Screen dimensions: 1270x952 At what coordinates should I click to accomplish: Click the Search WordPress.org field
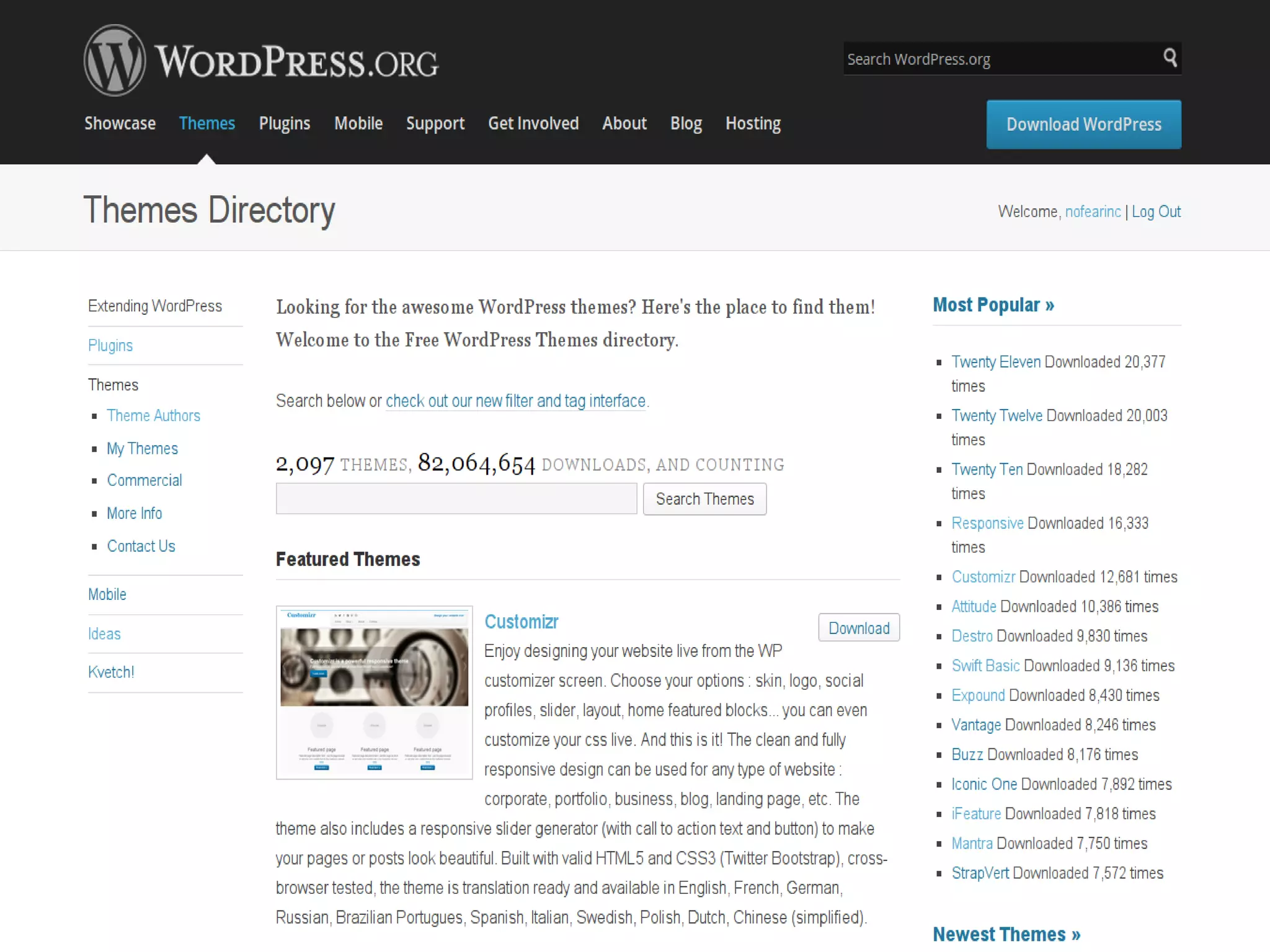click(998, 59)
